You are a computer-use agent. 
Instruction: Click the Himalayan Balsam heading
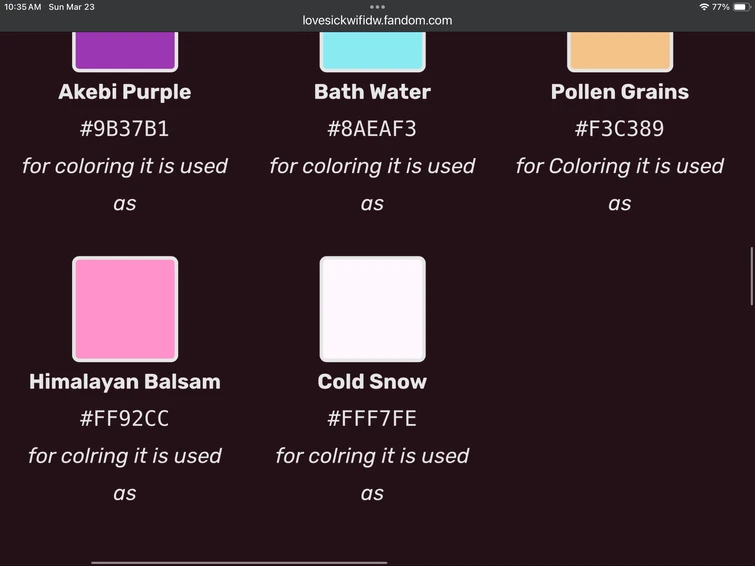pos(125,382)
